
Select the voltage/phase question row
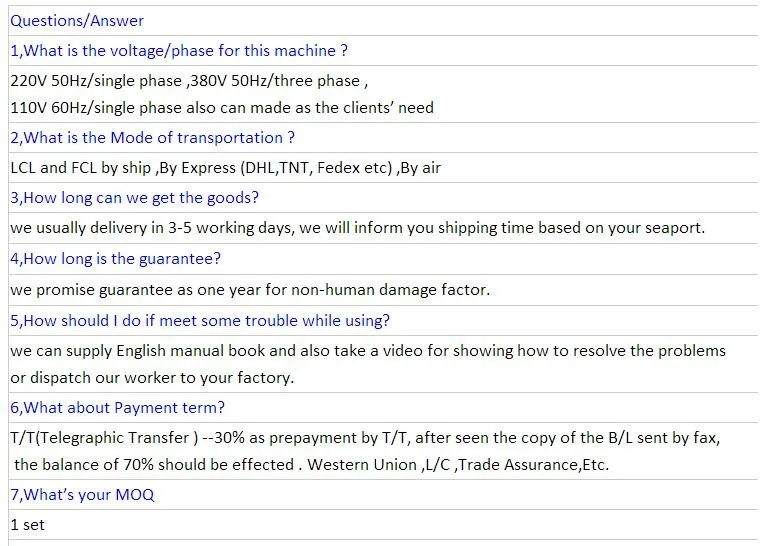[179, 50]
